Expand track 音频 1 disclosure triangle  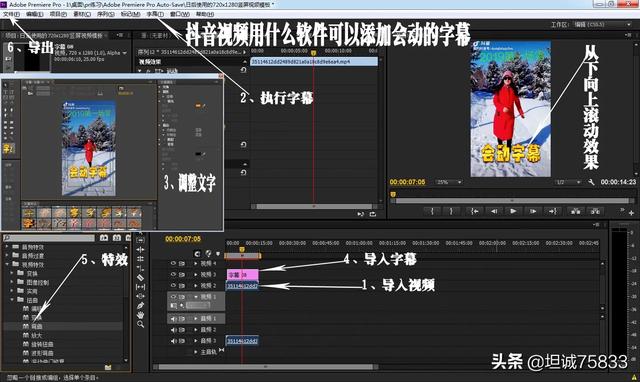click(196, 319)
